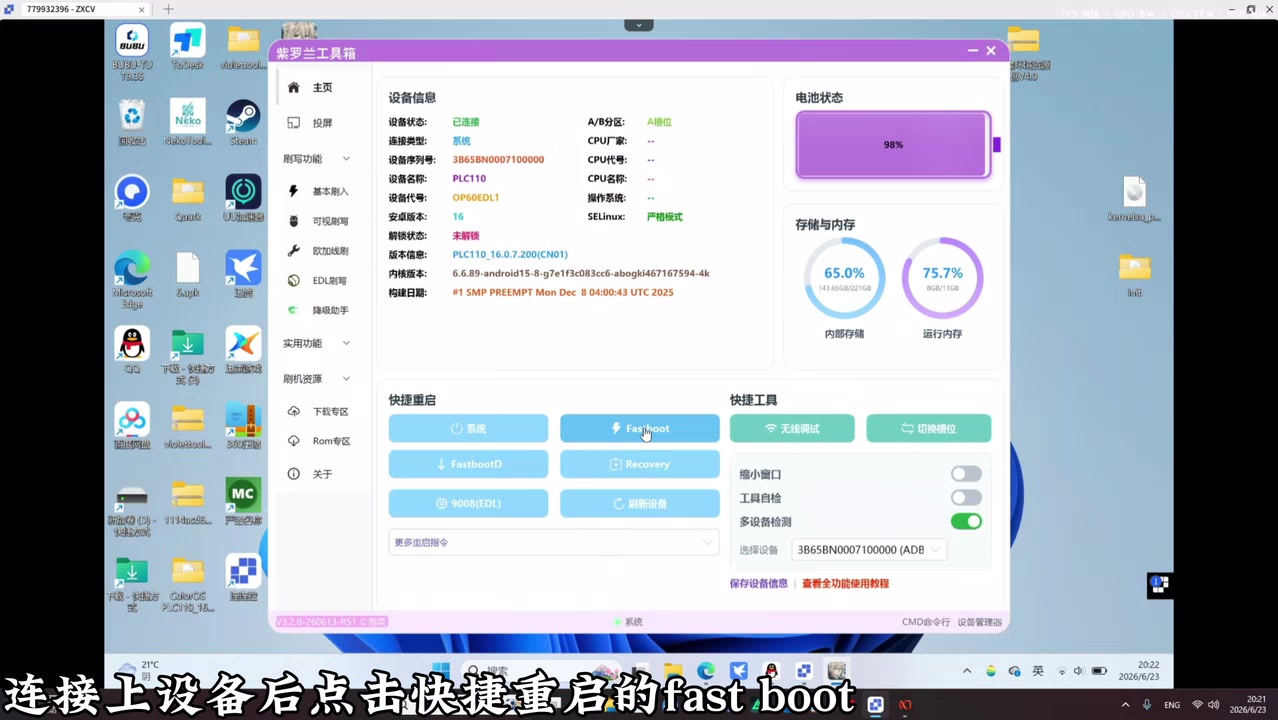Toggle the 工具自检 switch
Screen dimensions: 1278x720
click(966, 498)
